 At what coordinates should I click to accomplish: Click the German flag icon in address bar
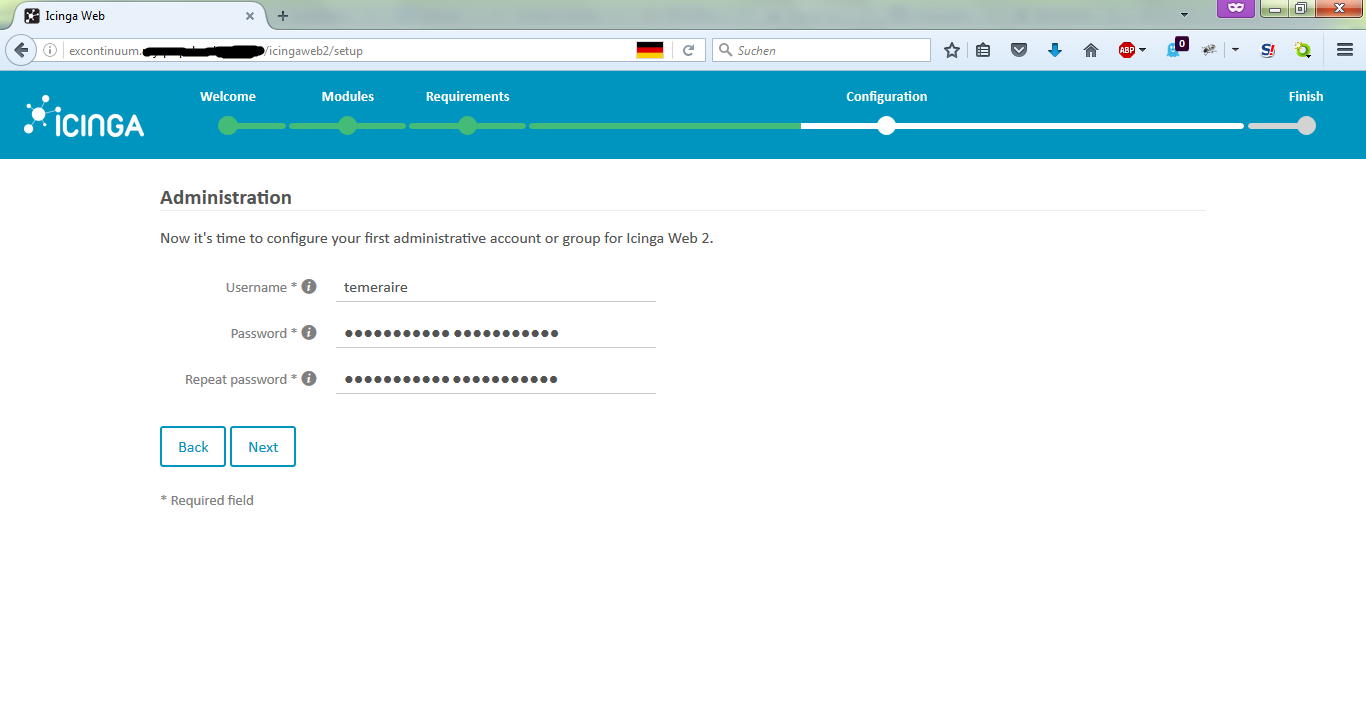650,50
